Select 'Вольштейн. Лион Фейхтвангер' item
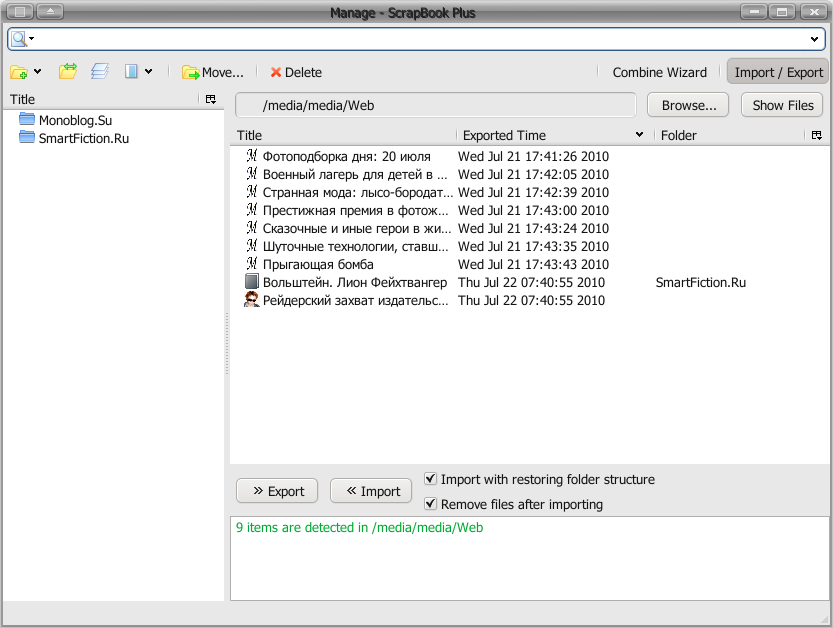The image size is (833, 628). coord(355,283)
